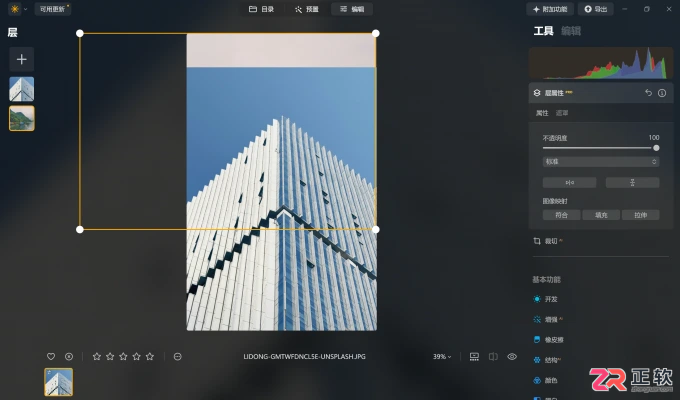Viewport: 680px width, 400px height.
Task: Mark photo as favorite with heart
Action: point(51,357)
